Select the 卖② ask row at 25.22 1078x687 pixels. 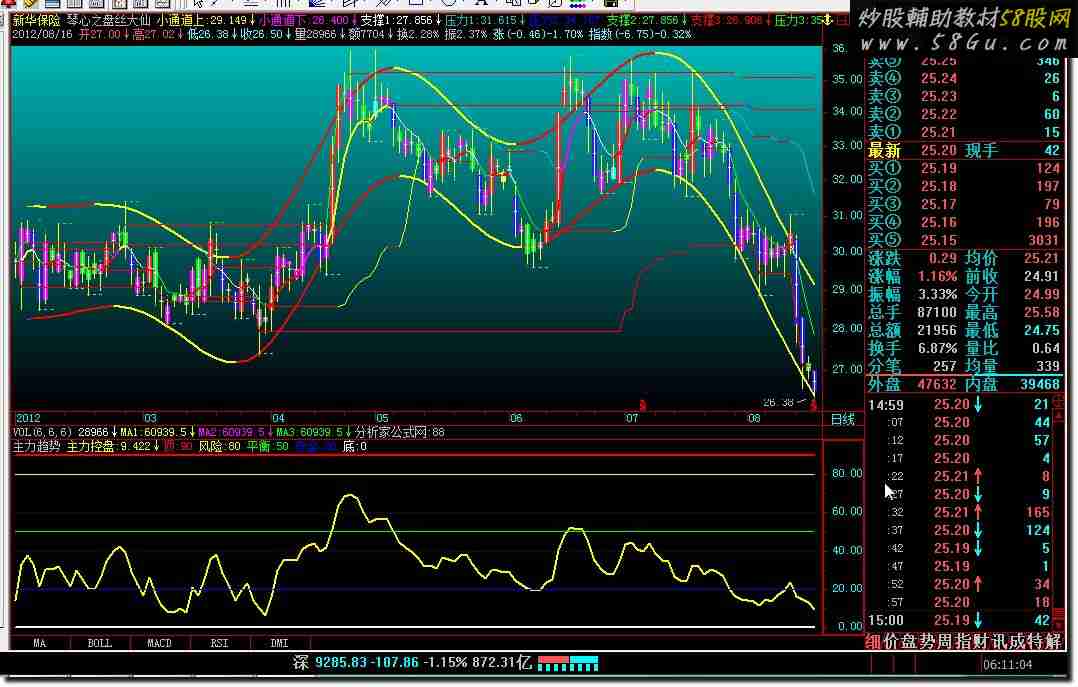point(964,114)
